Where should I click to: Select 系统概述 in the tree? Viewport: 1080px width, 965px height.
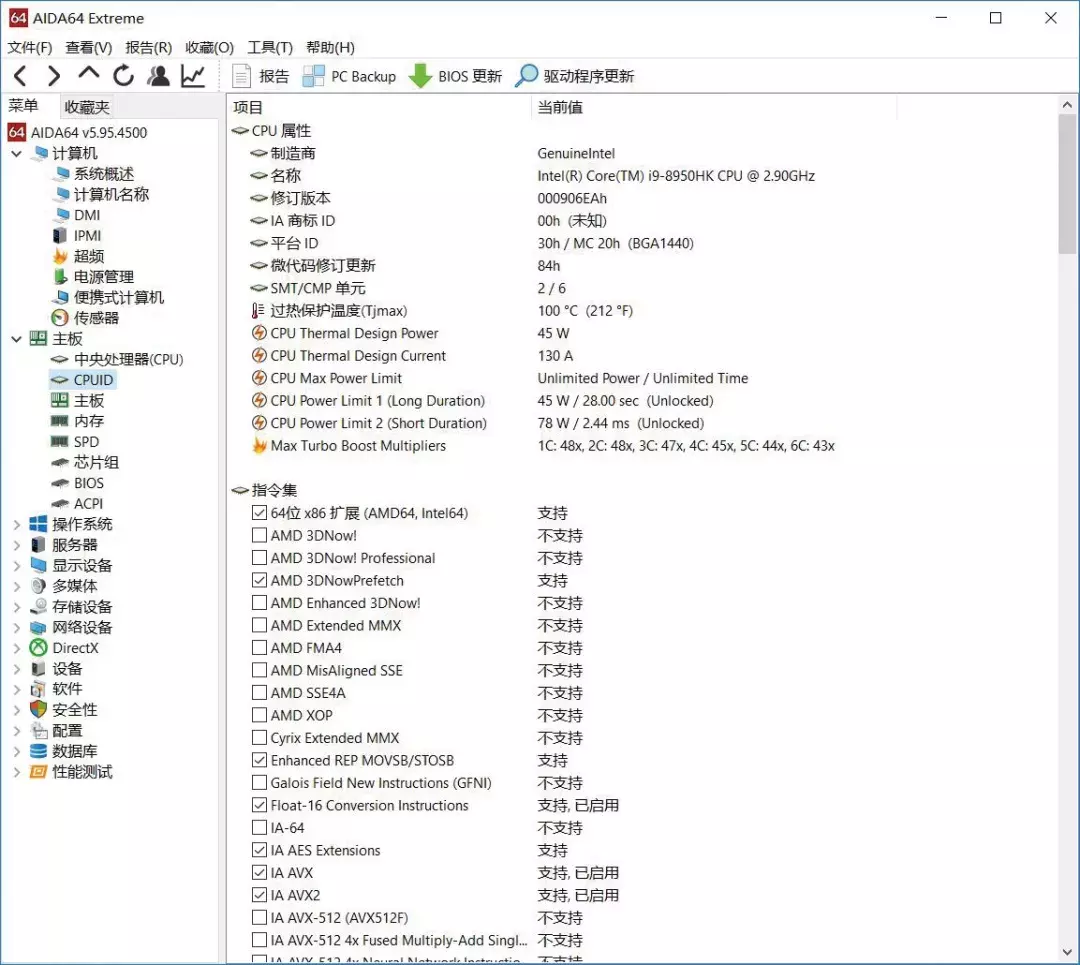point(103,174)
